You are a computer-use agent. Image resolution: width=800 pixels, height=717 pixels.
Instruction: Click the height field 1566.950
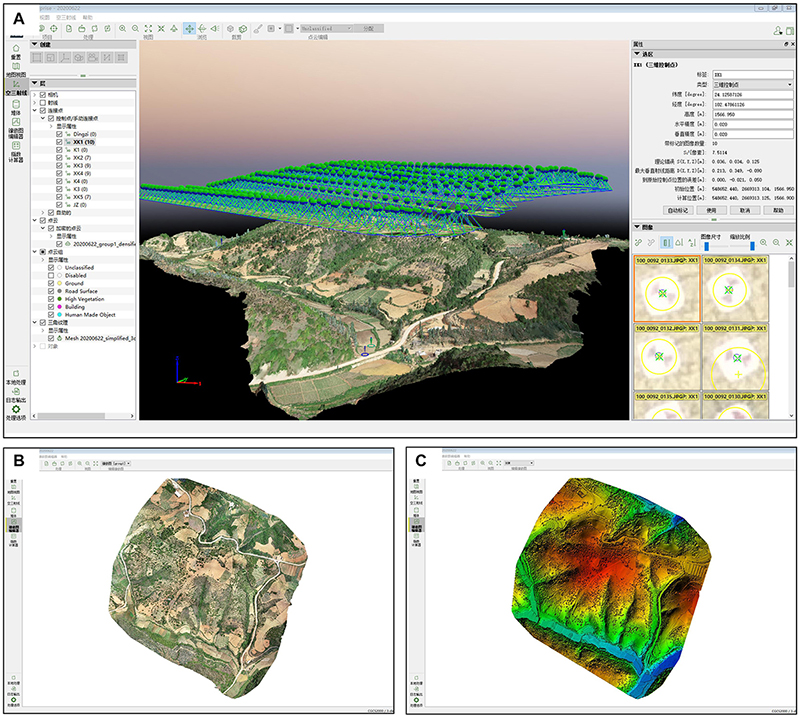point(753,114)
